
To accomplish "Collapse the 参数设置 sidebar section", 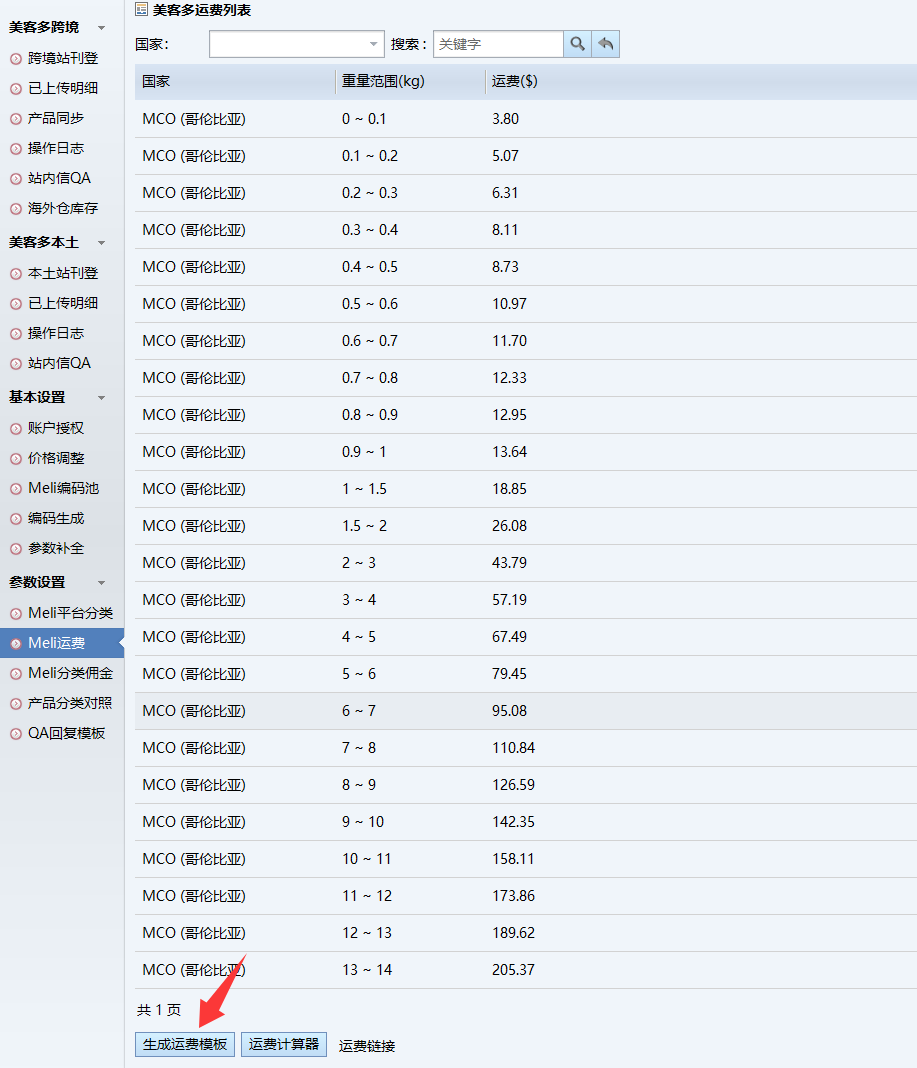I will point(101,583).
